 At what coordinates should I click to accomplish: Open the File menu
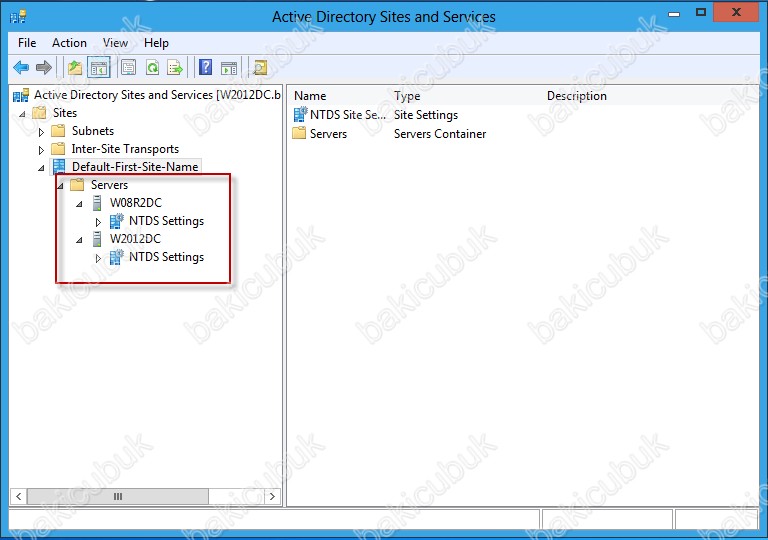(x=27, y=43)
